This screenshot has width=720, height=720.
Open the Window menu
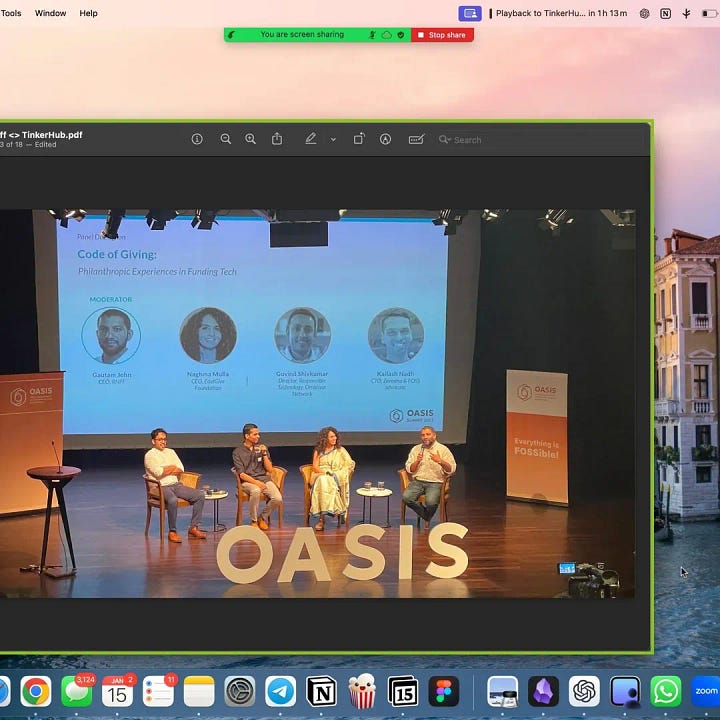click(x=51, y=13)
